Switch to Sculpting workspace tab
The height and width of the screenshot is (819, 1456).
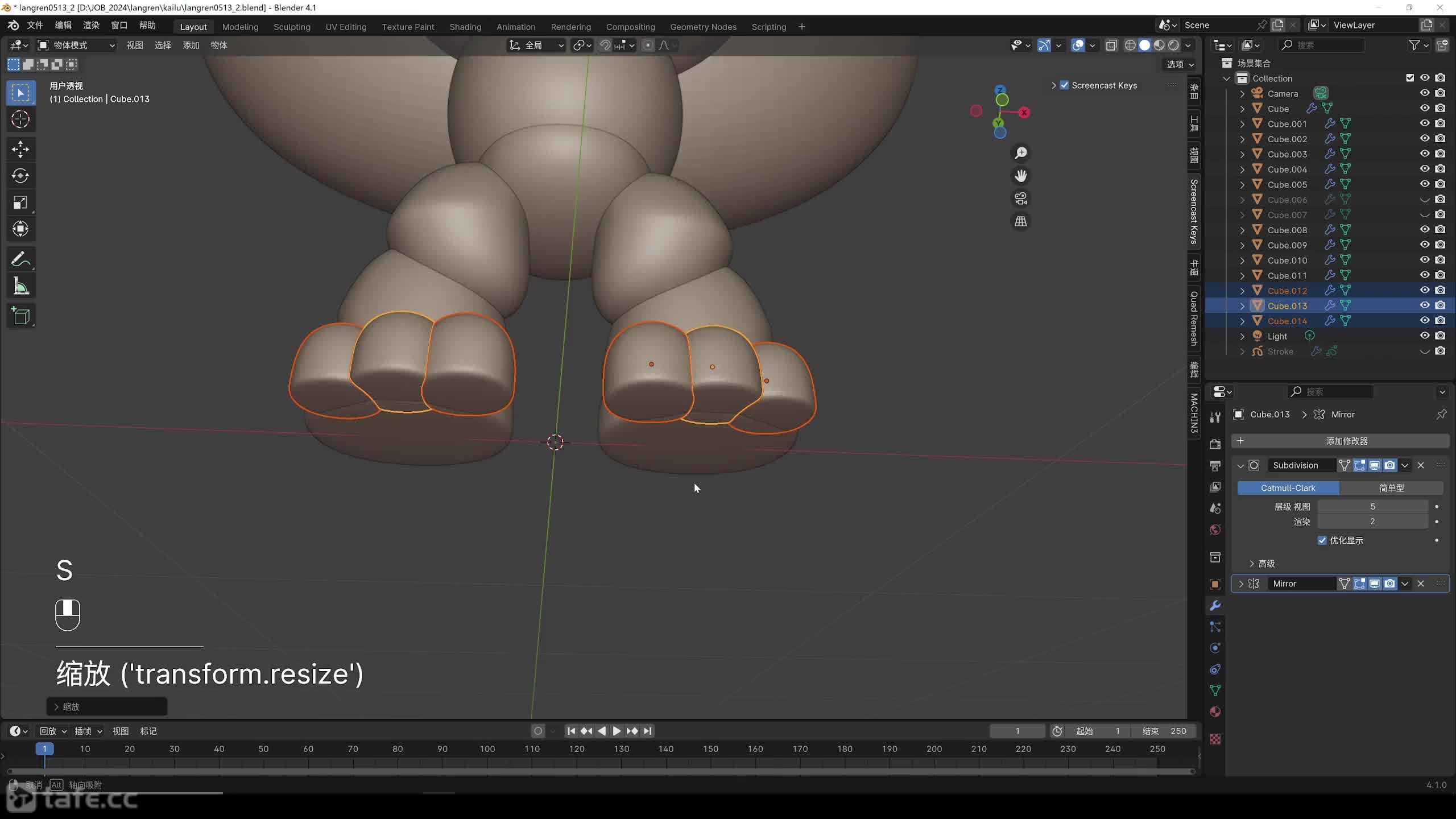[292, 27]
